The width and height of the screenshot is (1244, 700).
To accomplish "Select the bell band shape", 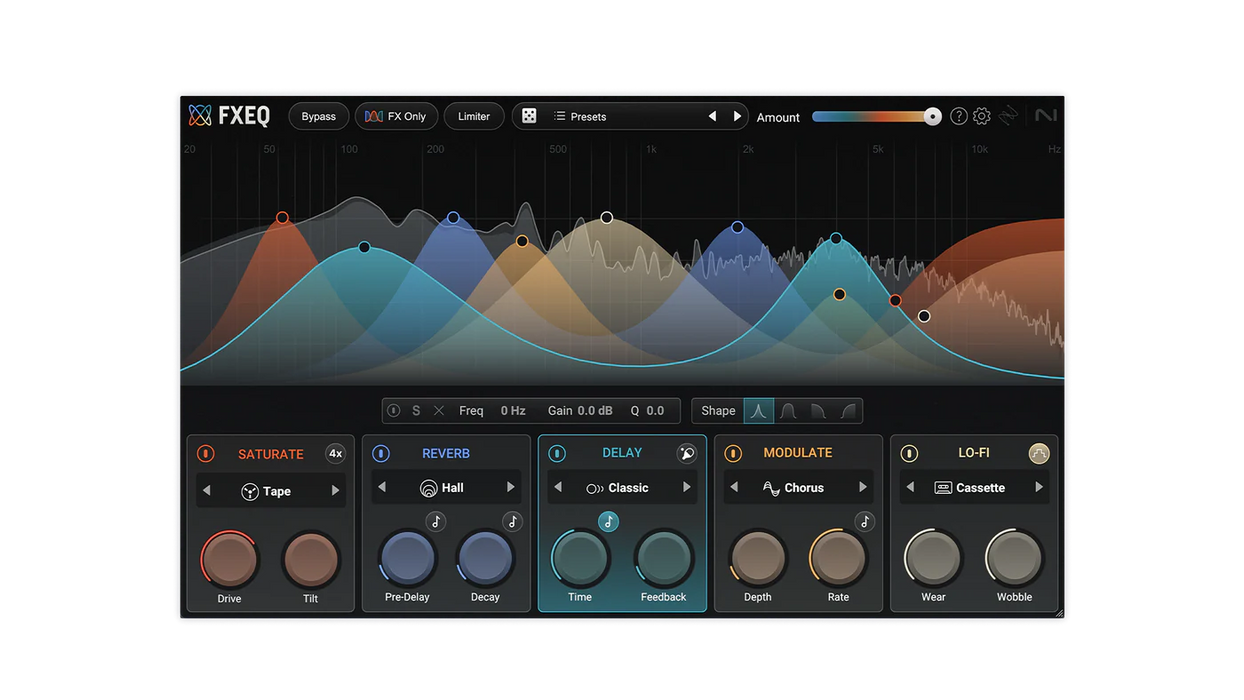I will [x=759, y=411].
